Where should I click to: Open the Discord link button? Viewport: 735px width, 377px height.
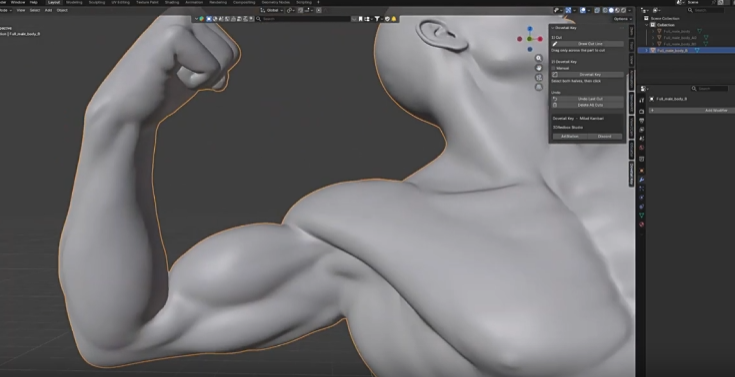point(604,136)
